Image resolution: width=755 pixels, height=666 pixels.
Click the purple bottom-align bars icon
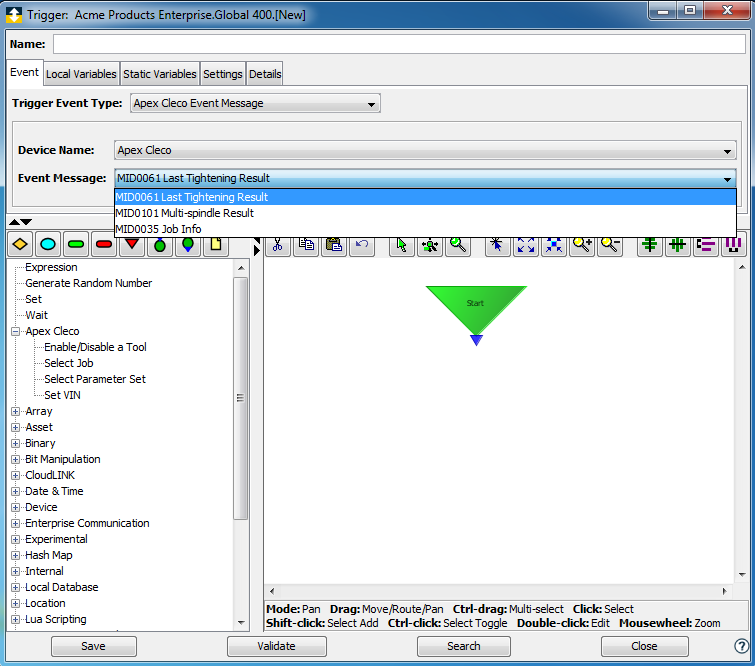(x=732, y=245)
